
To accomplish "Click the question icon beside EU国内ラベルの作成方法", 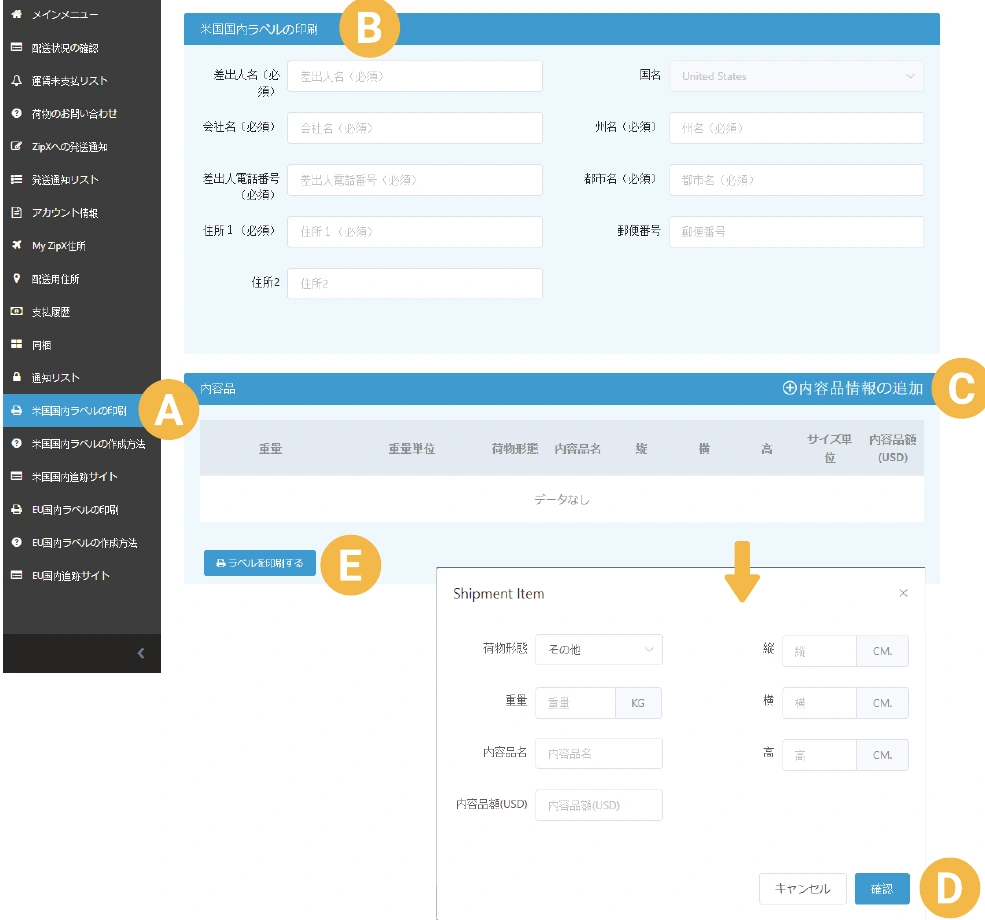I will click(17, 542).
